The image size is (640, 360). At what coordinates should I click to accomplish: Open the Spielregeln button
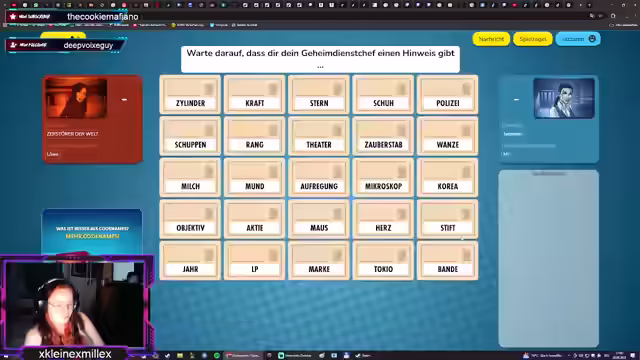click(x=533, y=39)
